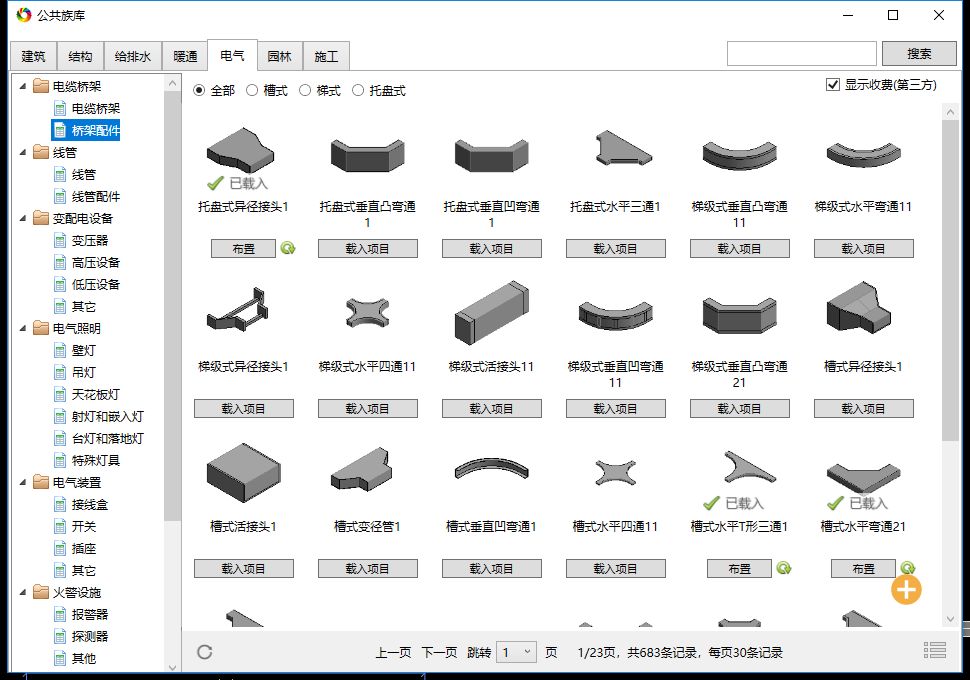The height and width of the screenshot is (680, 970).
Task: Click the content scrollbar down arrow
Action: [950, 619]
